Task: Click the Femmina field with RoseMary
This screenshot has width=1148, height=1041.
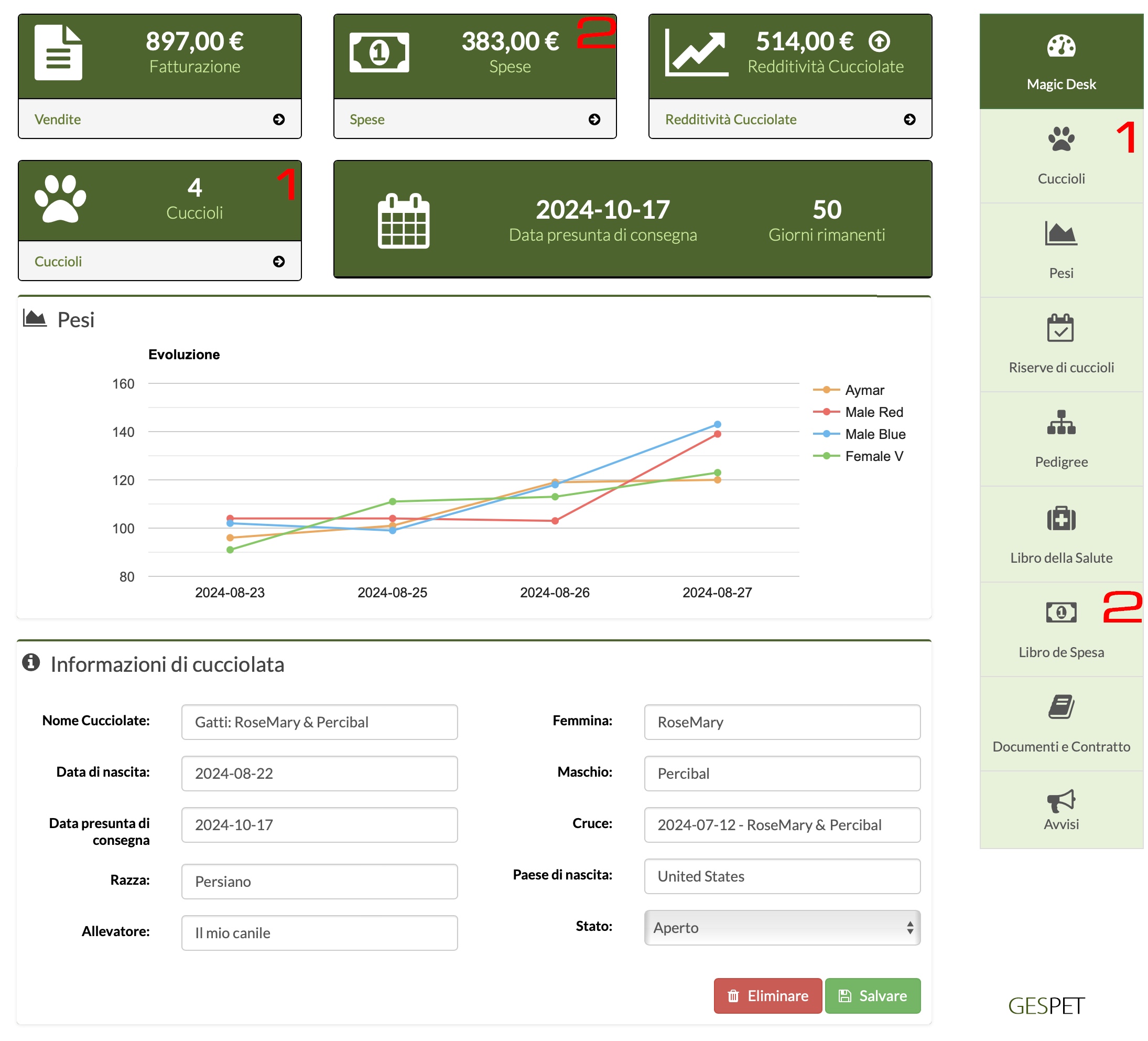Action: [782, 722]
